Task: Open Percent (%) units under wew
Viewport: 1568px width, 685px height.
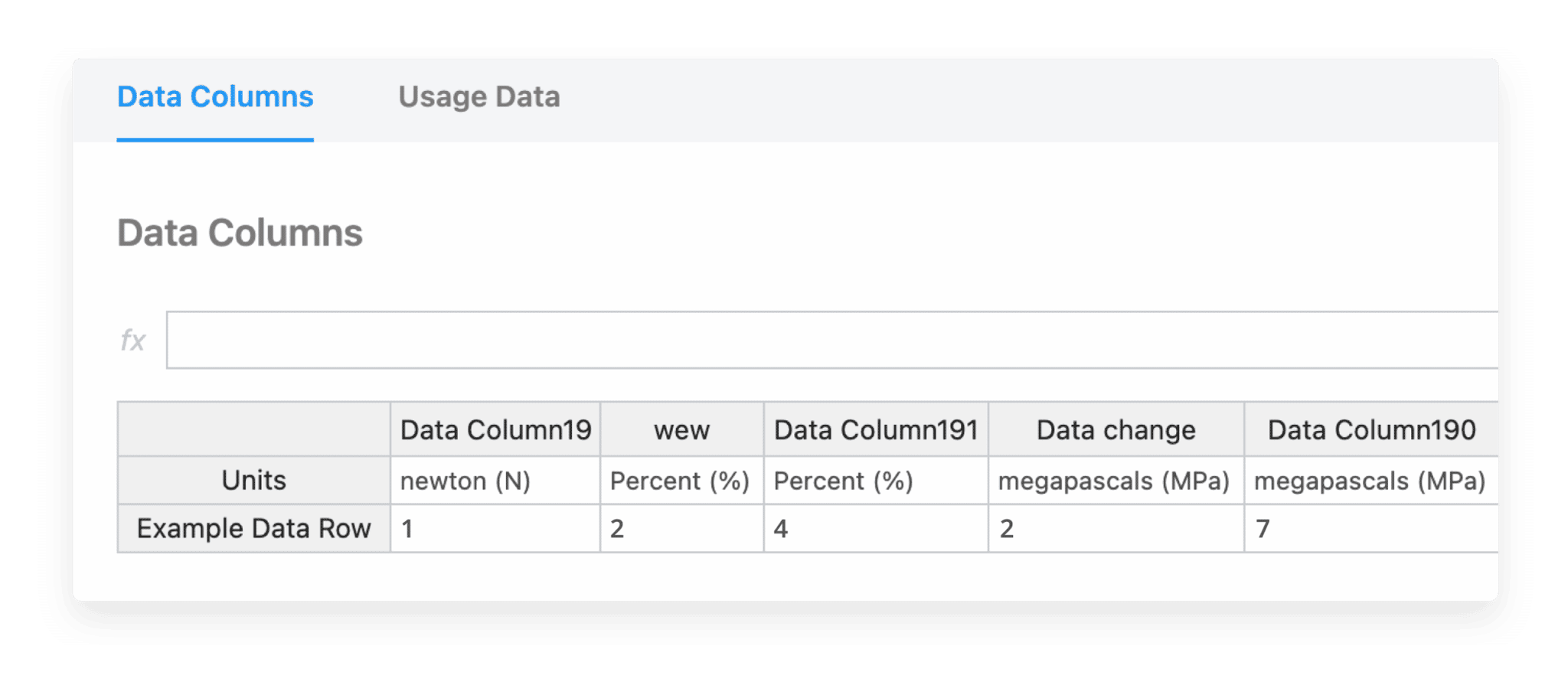Action: click(681, 481)
